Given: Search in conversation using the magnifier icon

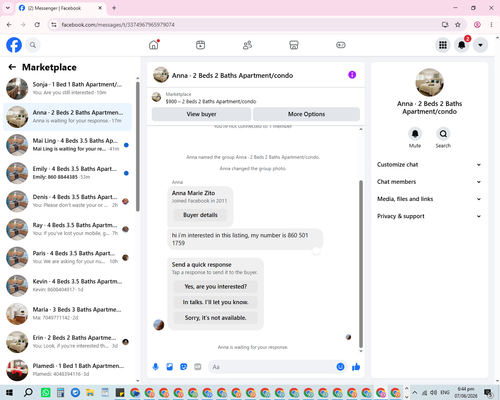Looking at the screenshot, I should coord(443,134).
